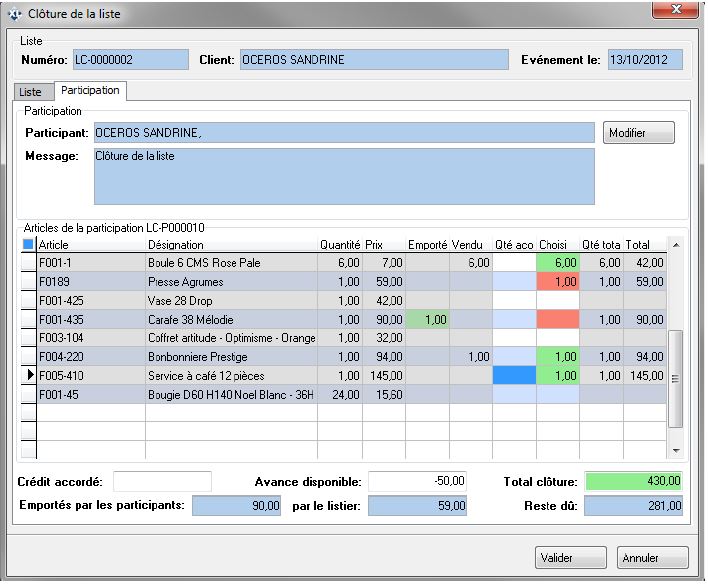Click the grid scrollbar up arrow

click(677, 245)
